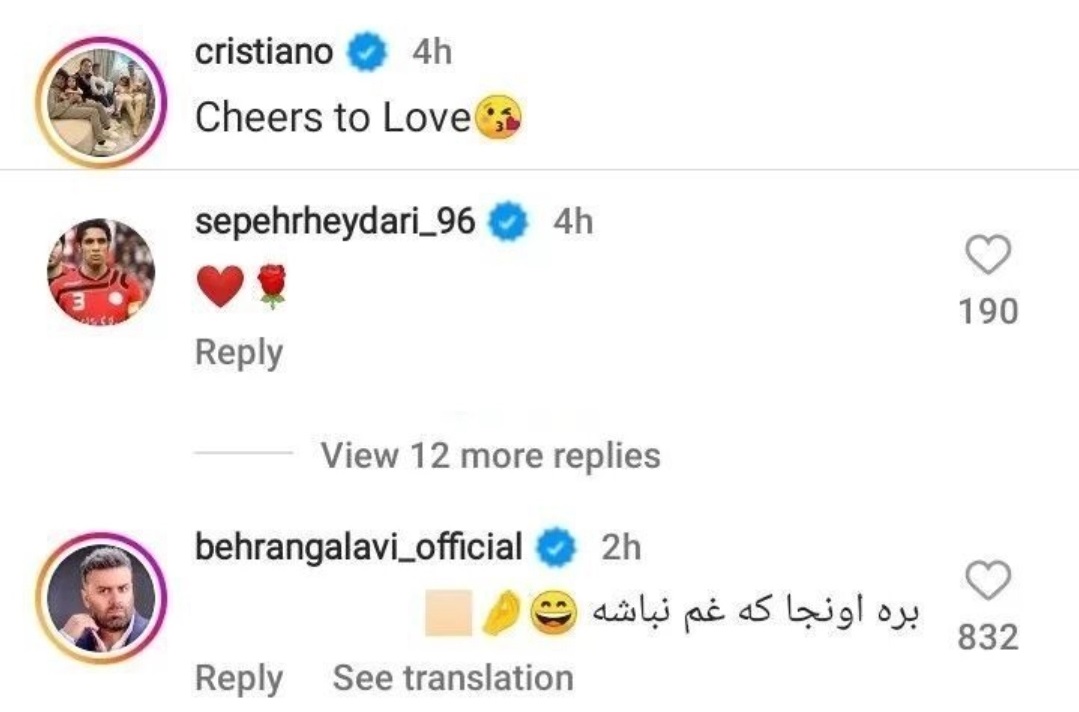Like the sepehrheydari_96 comment with the heart
The width and height of the screenshot is (1079, 712).
989,256
